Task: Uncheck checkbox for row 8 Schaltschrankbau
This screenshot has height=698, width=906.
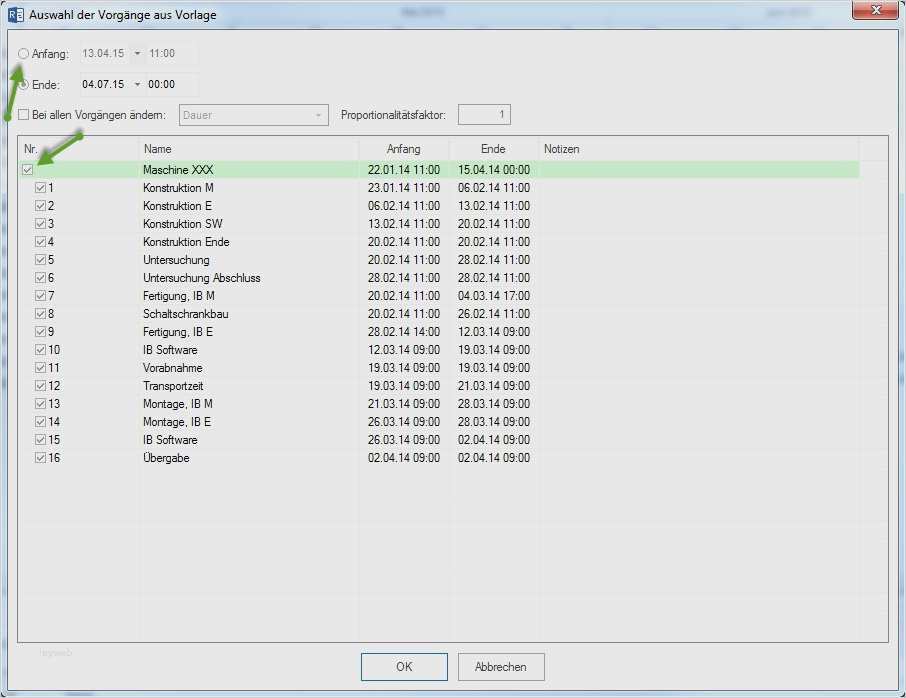Action: [x=40, y=314]
